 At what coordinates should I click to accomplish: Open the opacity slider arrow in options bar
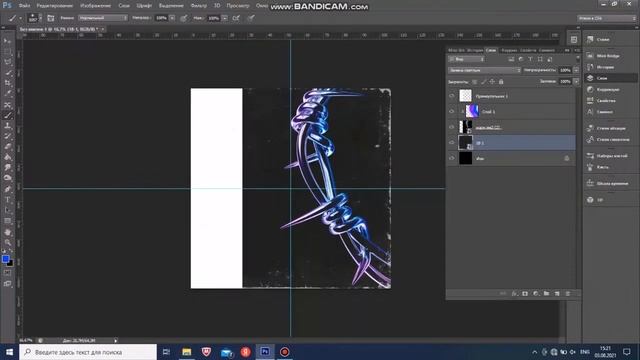coord(172,18)
